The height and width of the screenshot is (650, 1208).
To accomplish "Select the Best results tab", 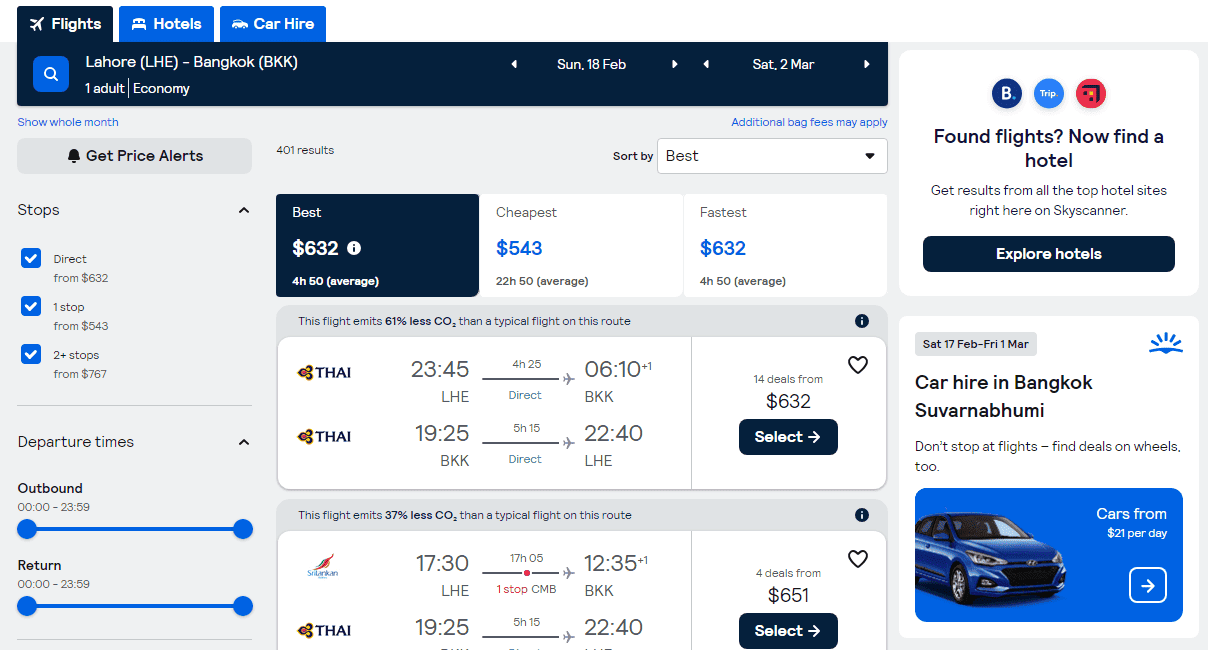I will click(378, 246).
